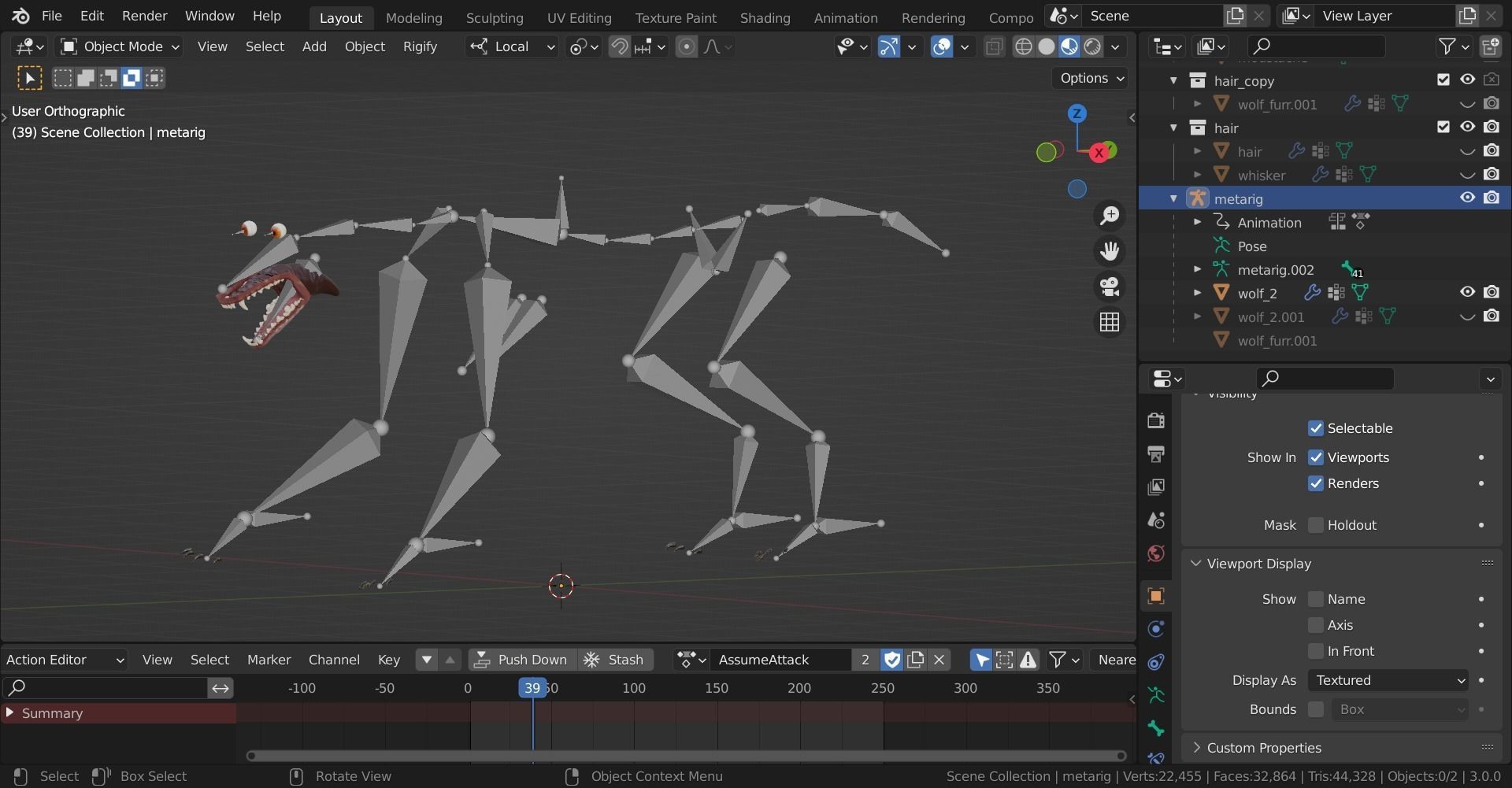Open the Local transform orientation dropdown
The width and height of the screenshot is (1512, 788).
(511, 47)
